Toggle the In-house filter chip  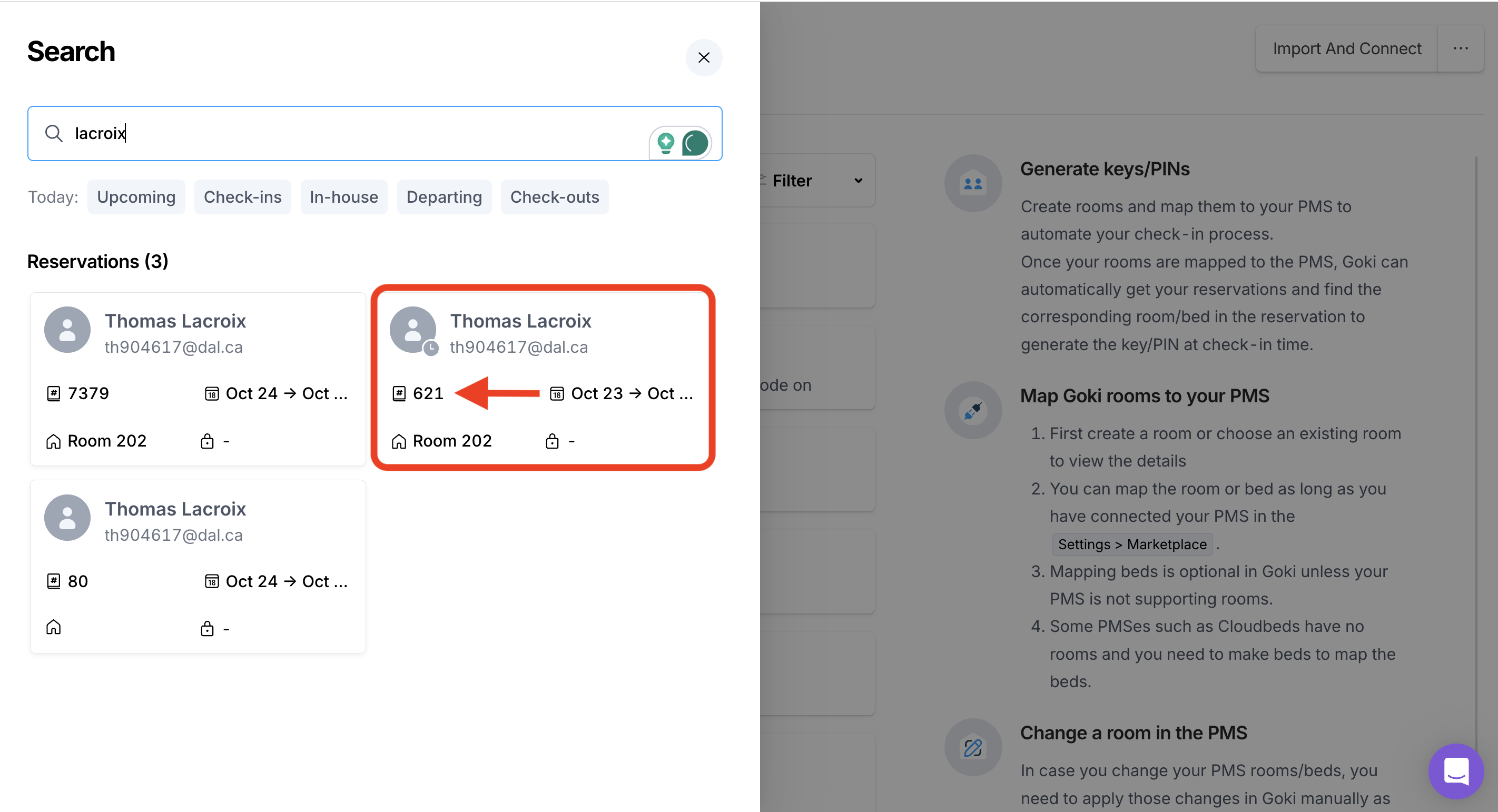(343, 197)
